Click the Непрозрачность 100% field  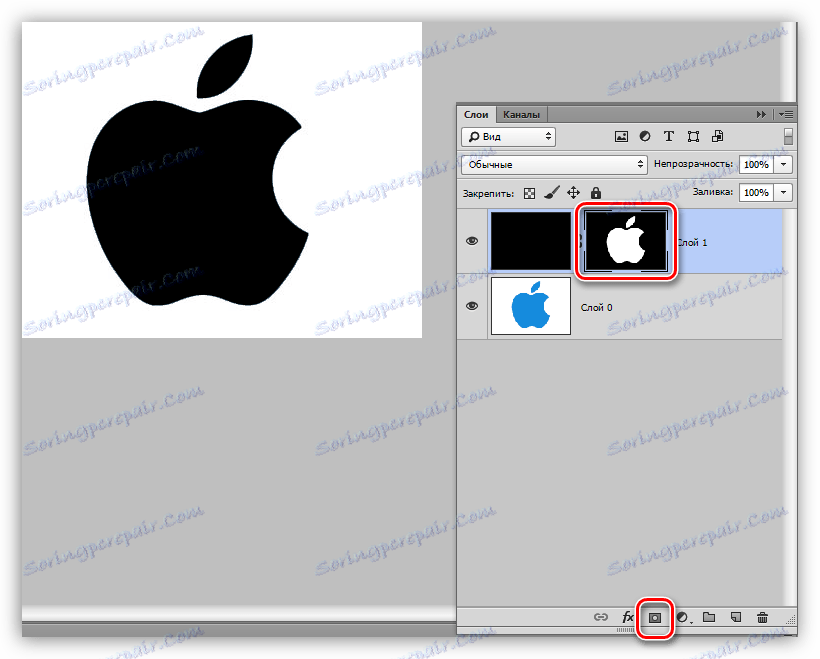coord(756,165)
